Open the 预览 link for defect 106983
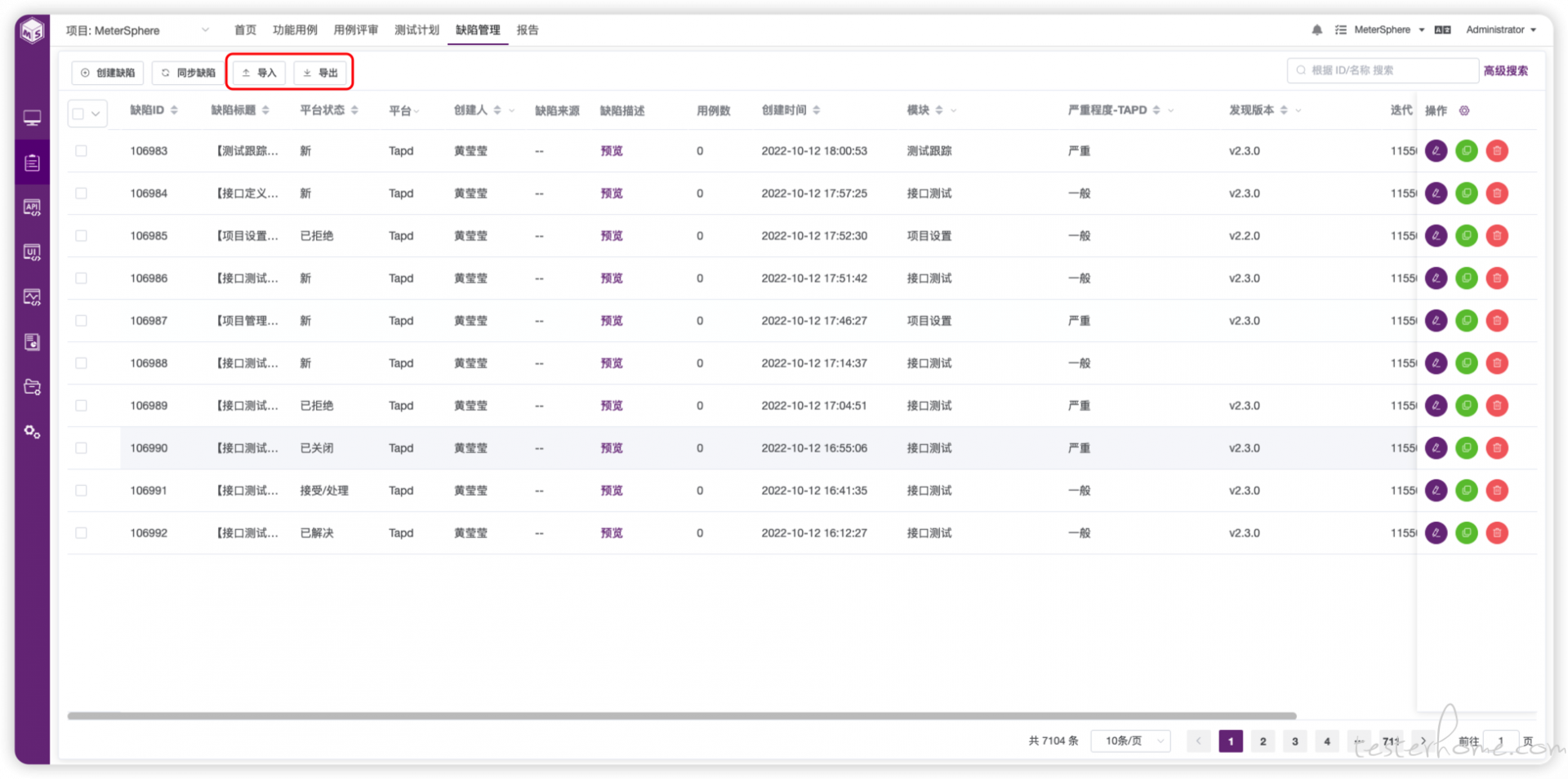Viewport: 1568px width, 779px height. click(612, 151)
